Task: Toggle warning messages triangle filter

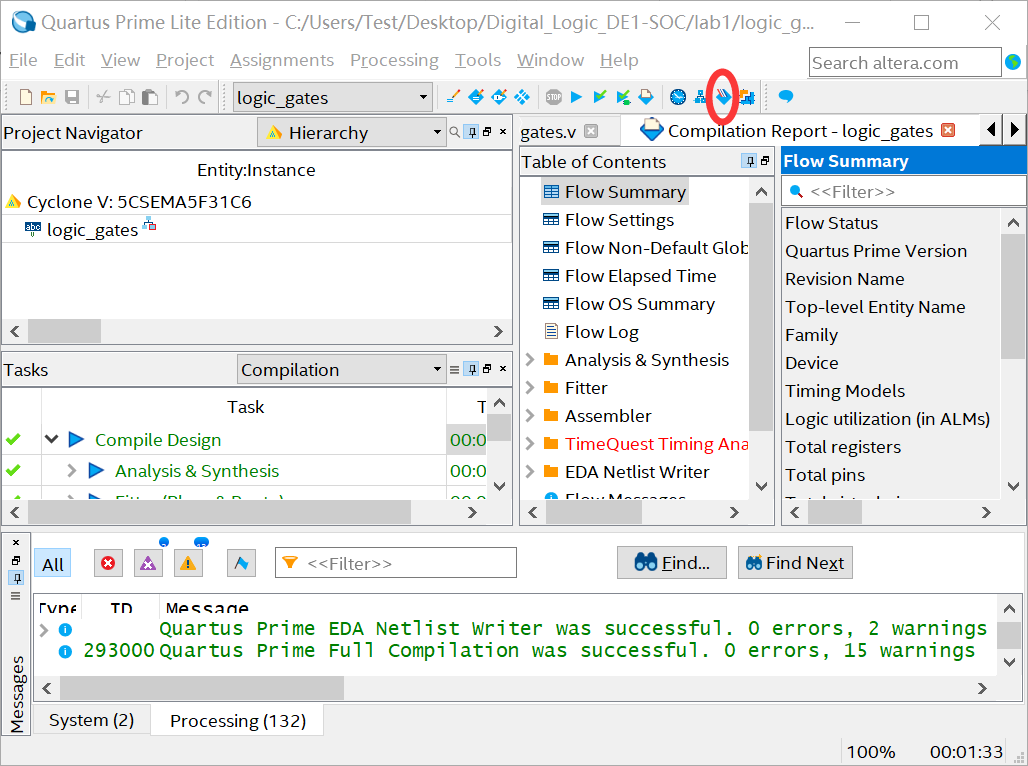Action: point(188,563)
